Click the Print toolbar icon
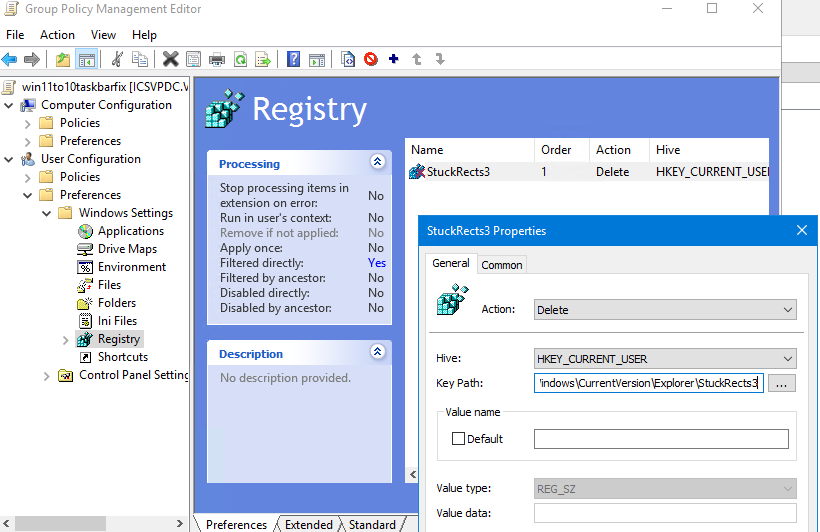This screenshot has height=532, width=820. 217,59
